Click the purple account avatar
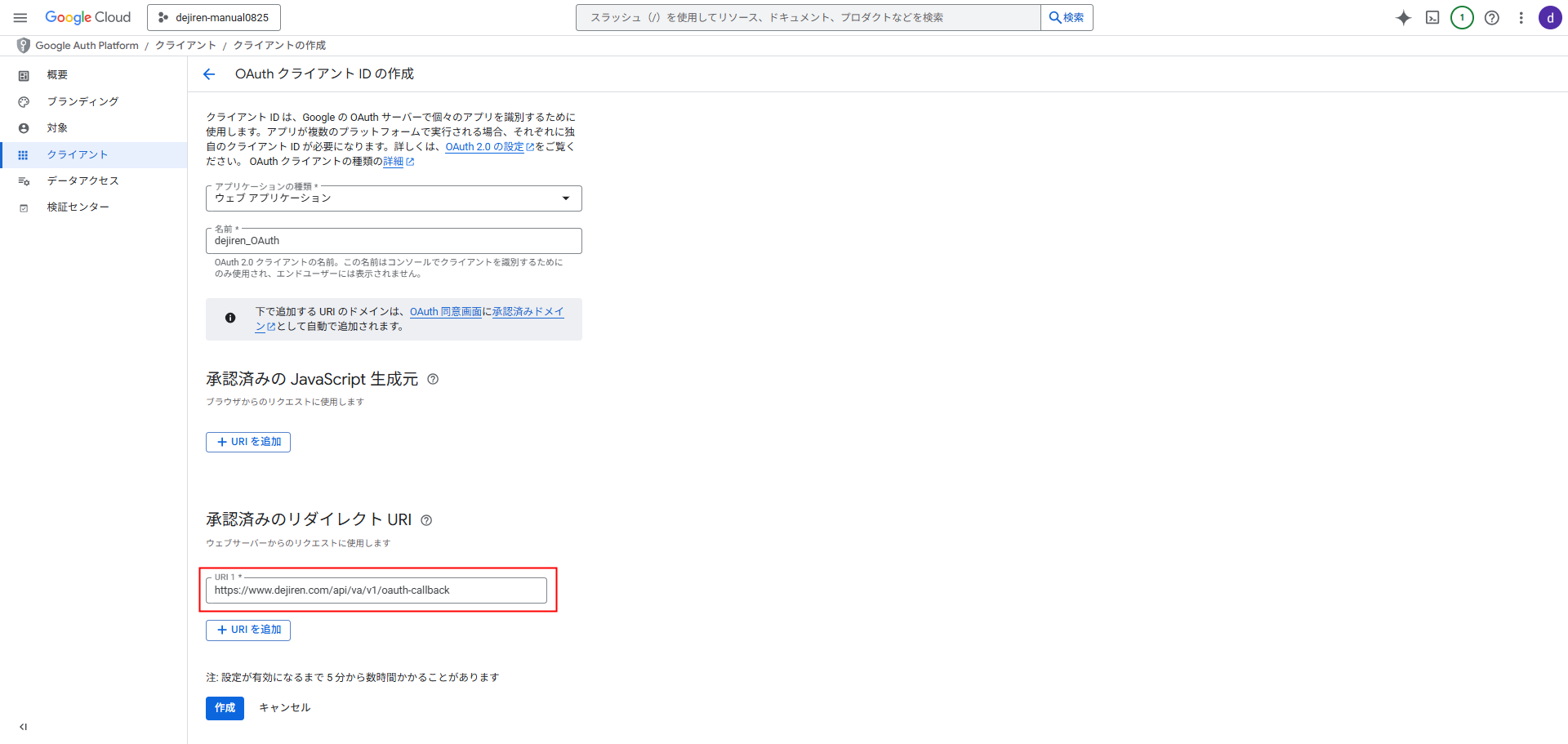 pyautogui.click(x=1549, y=18)
